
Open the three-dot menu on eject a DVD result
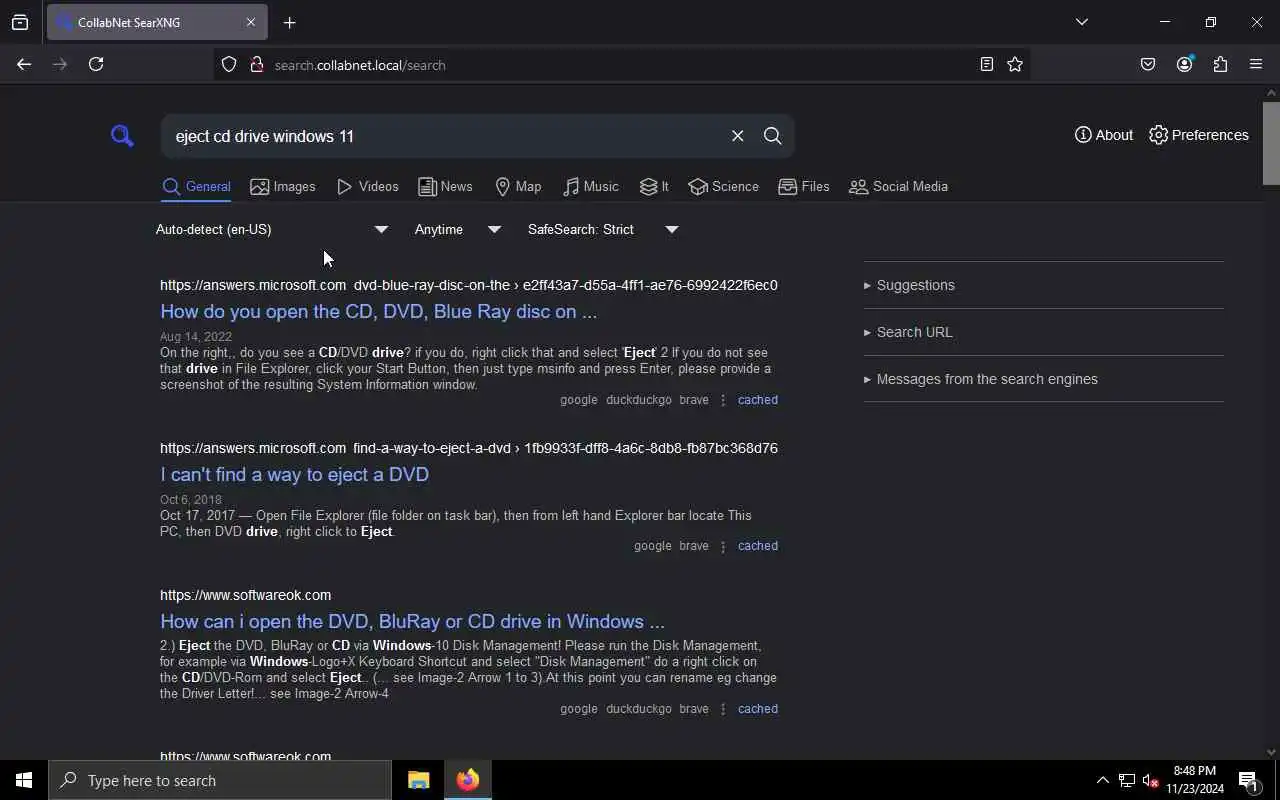tap(723, 546)
